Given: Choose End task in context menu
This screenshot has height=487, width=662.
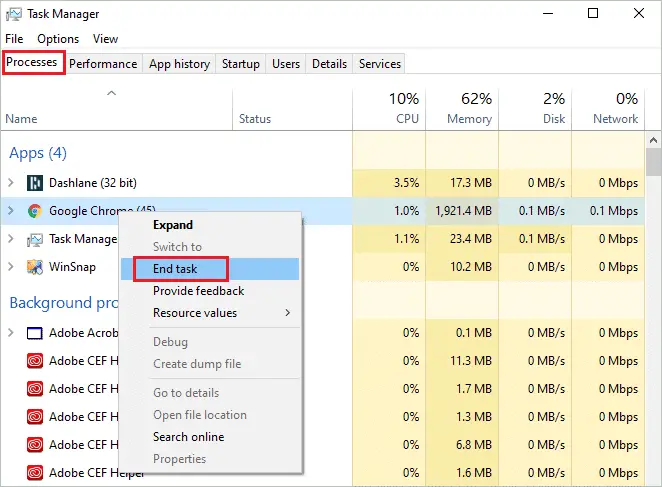Looking at the screenshot, I should [x=210, y=269].
